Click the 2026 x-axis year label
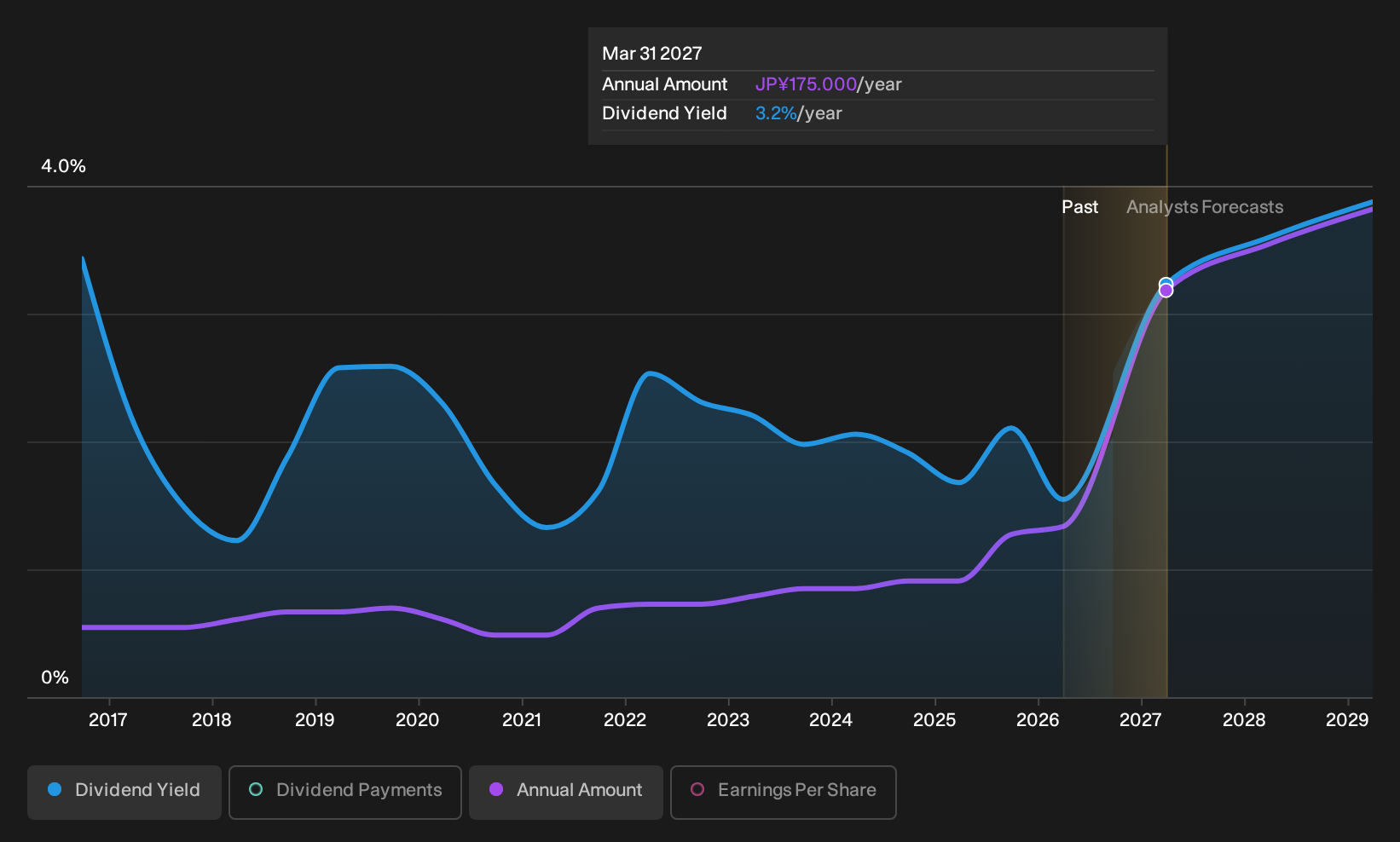This screenshot has height=842, width=1400. [1038, 720]
